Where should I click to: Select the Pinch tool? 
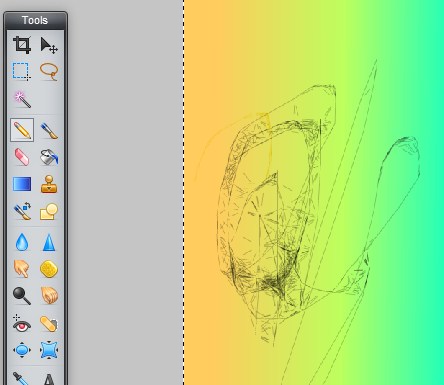(x=49, y=350)
